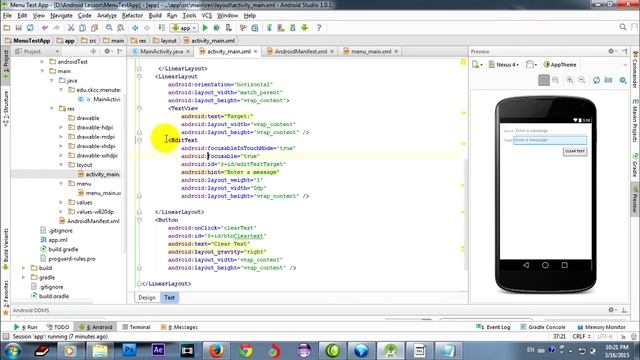Zoom out the layout preview
This screenshot has width=640, height=360.
point(582,80)
